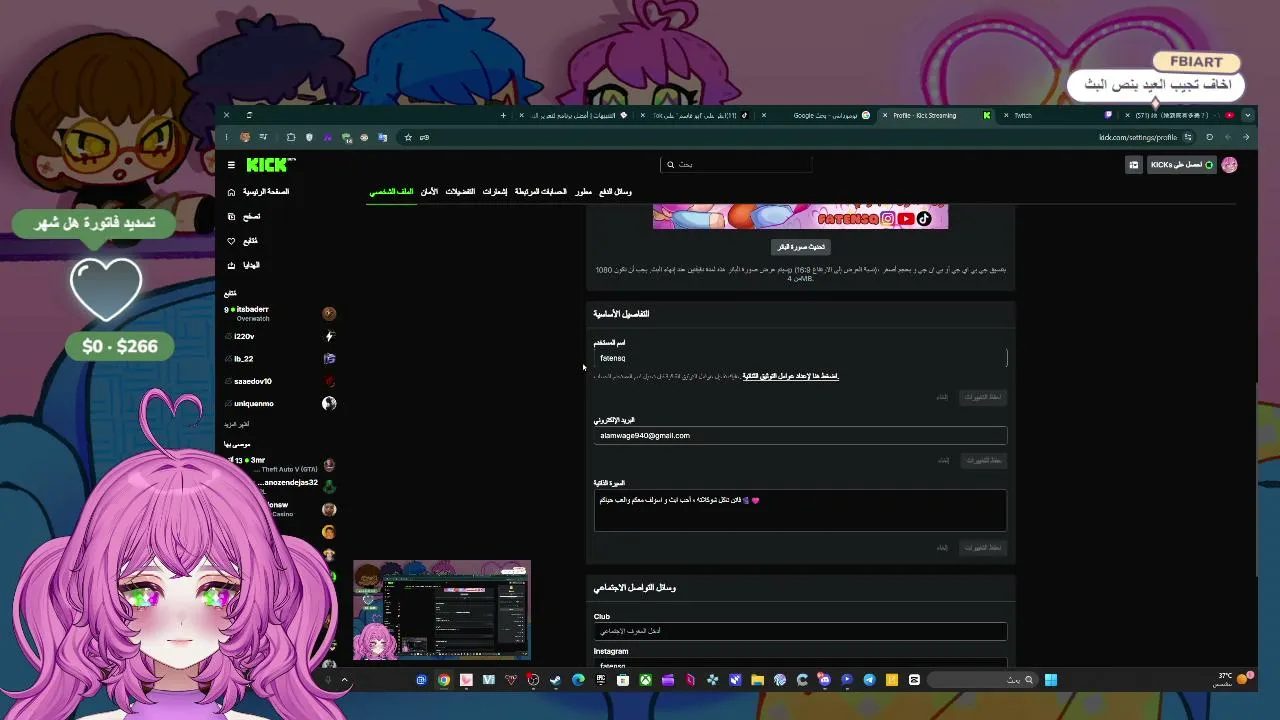Open a new browser tab with plus
1280x720 pixels.
click(x=503, y=115)
